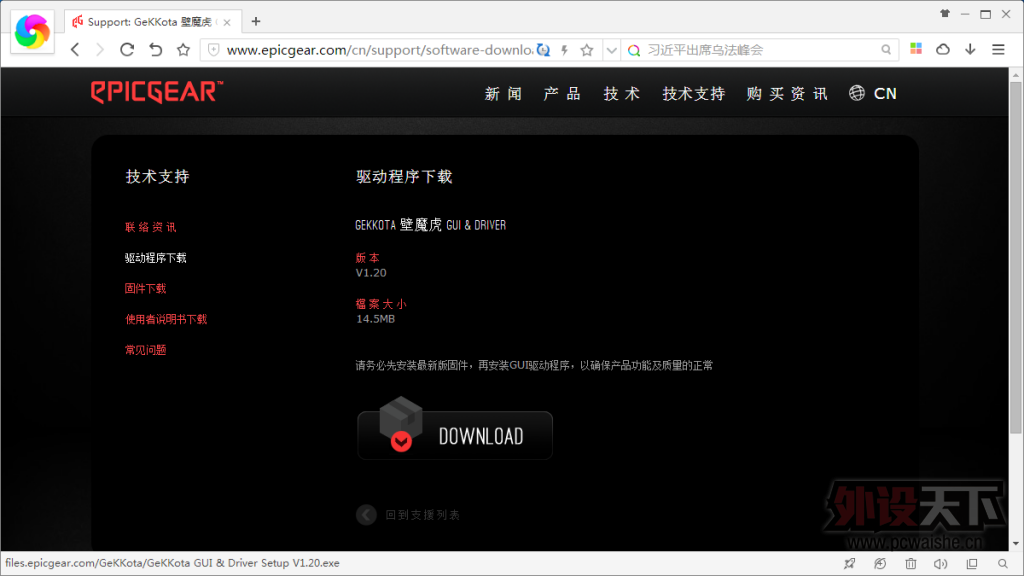Click the undo restore-closed-page icon
1024x576 pixels.
coord(155,50)
